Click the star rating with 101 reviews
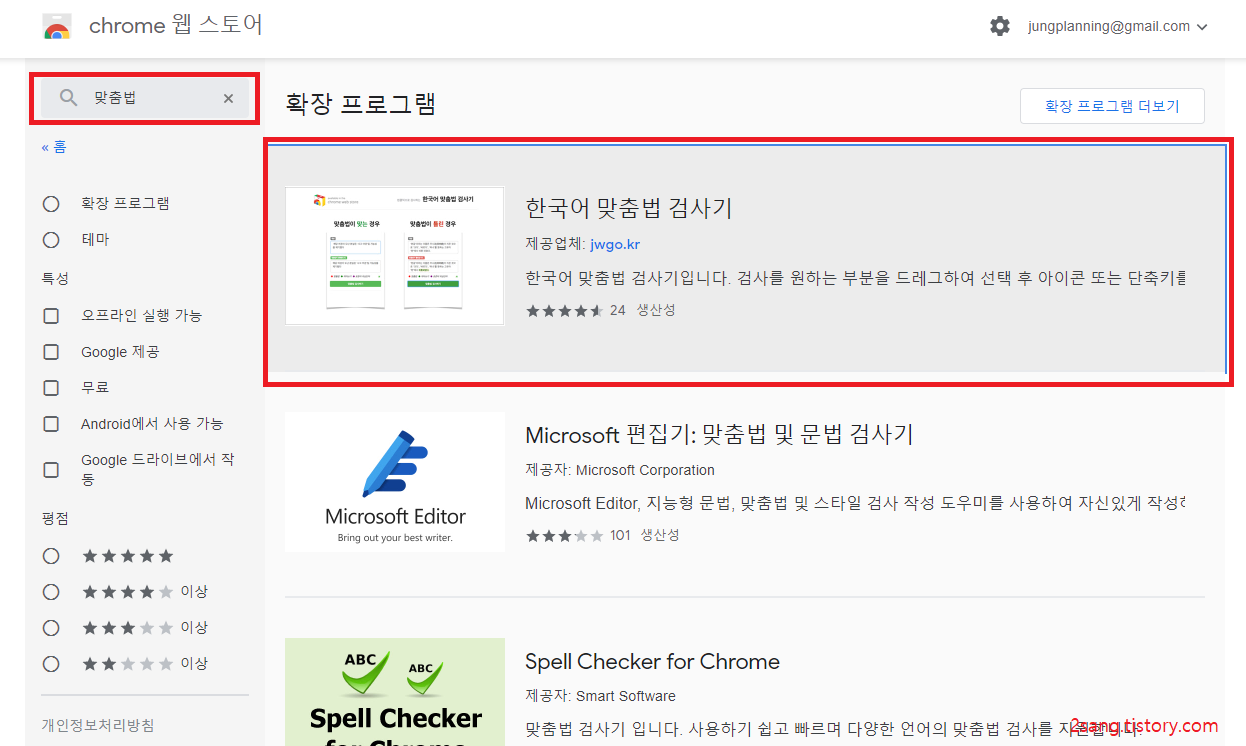 [565, 536]
